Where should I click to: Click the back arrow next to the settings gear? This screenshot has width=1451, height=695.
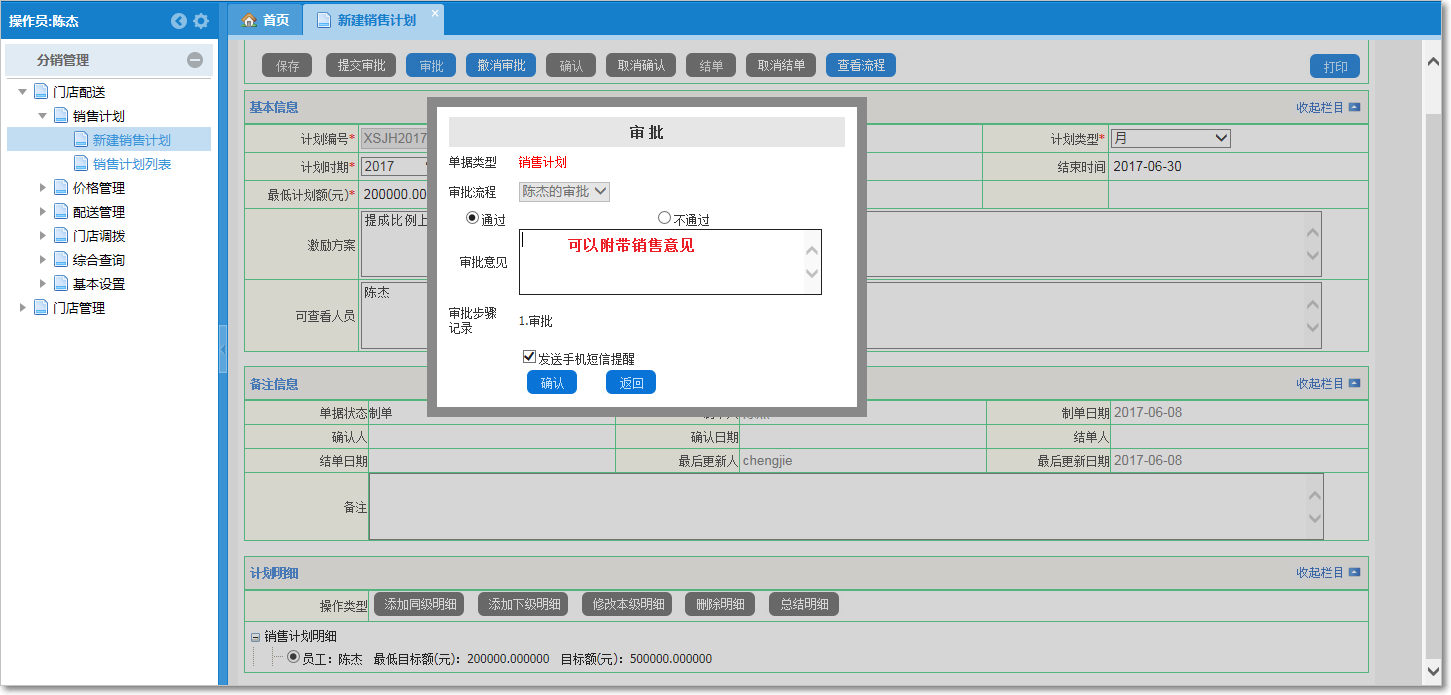tap(179, 20)
